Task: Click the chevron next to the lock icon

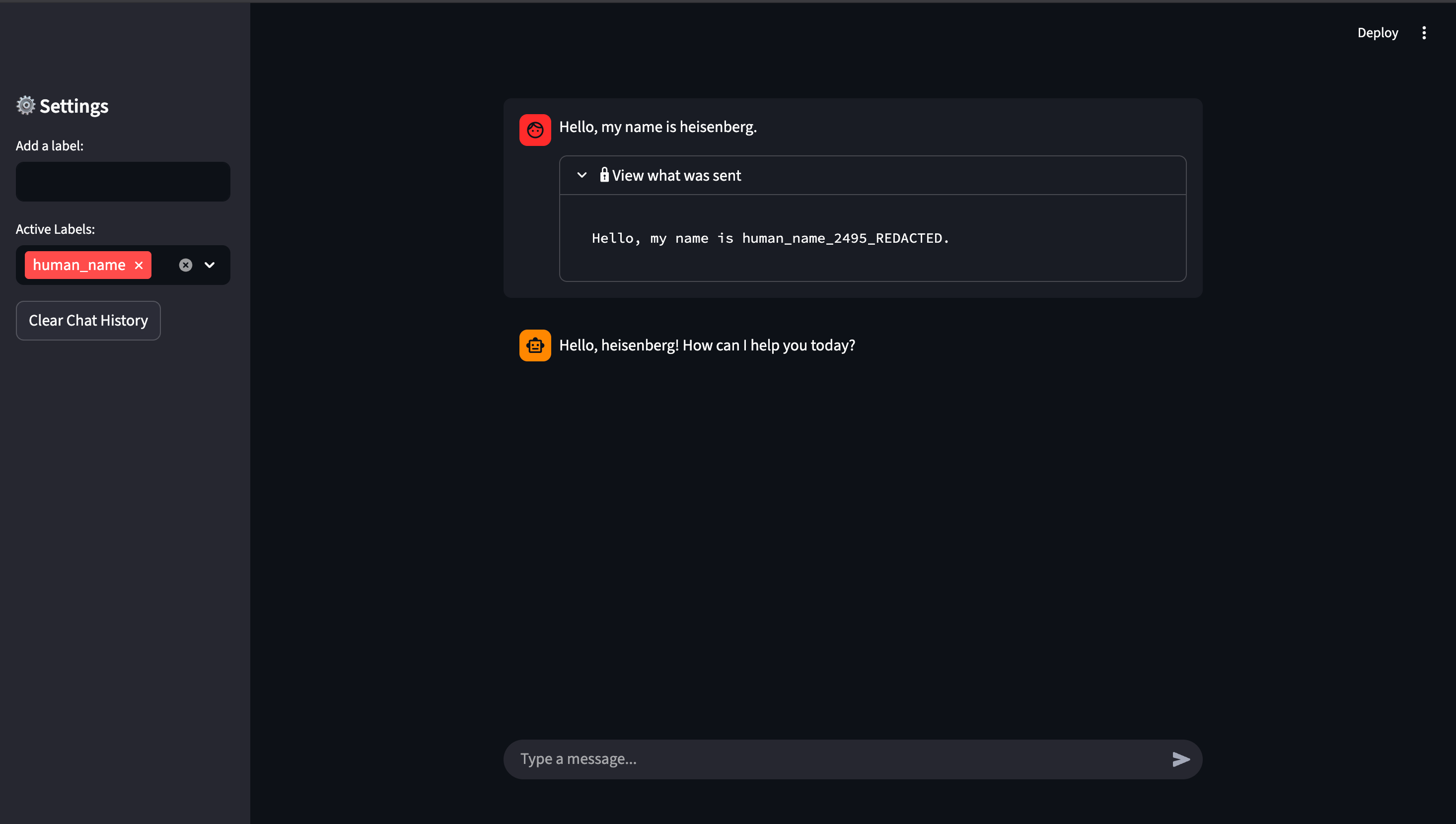Action: (x=582, y=175)
